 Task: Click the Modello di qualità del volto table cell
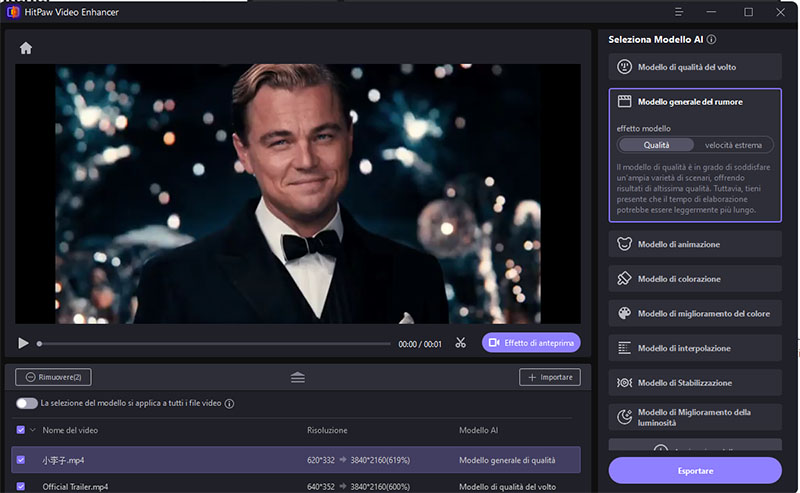(x=508, y=487)
